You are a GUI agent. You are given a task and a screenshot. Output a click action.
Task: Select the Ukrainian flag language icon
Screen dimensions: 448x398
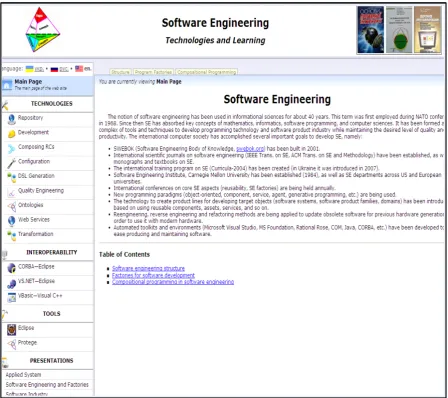click(x=30, y=69)
